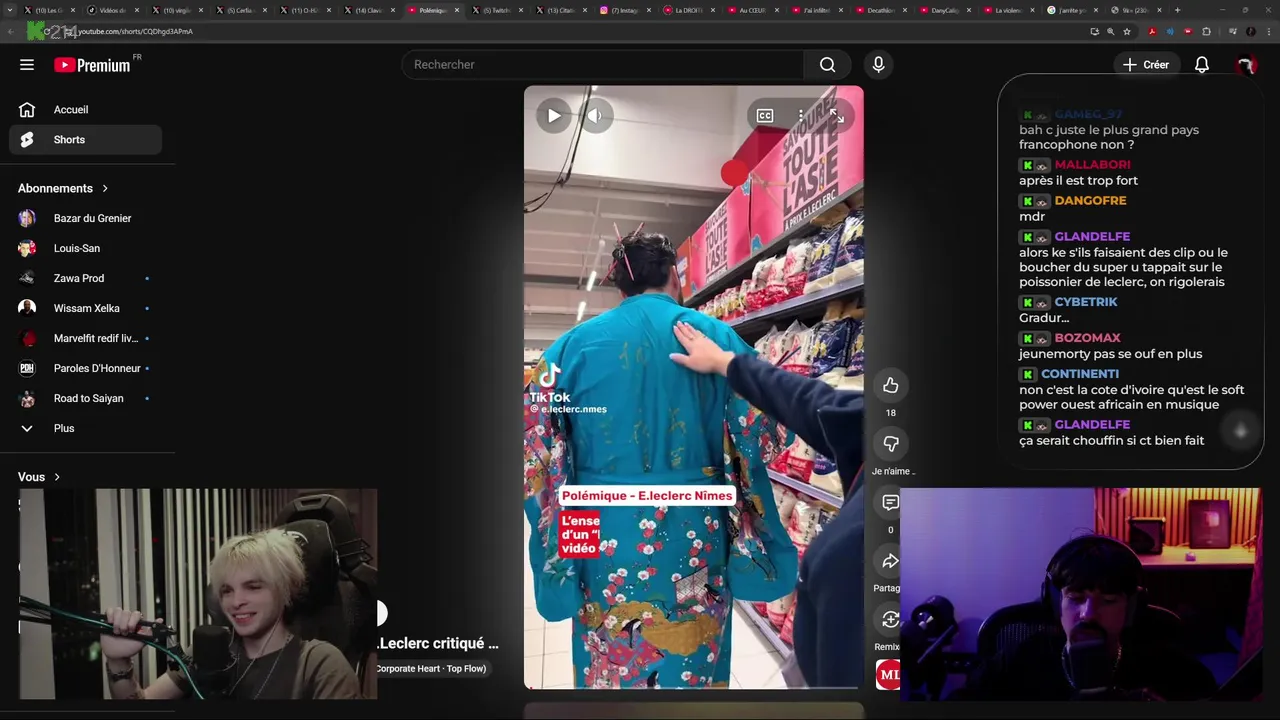Click chat username CONTINENTI
1280x720 pixels.
click(1080, 374)
